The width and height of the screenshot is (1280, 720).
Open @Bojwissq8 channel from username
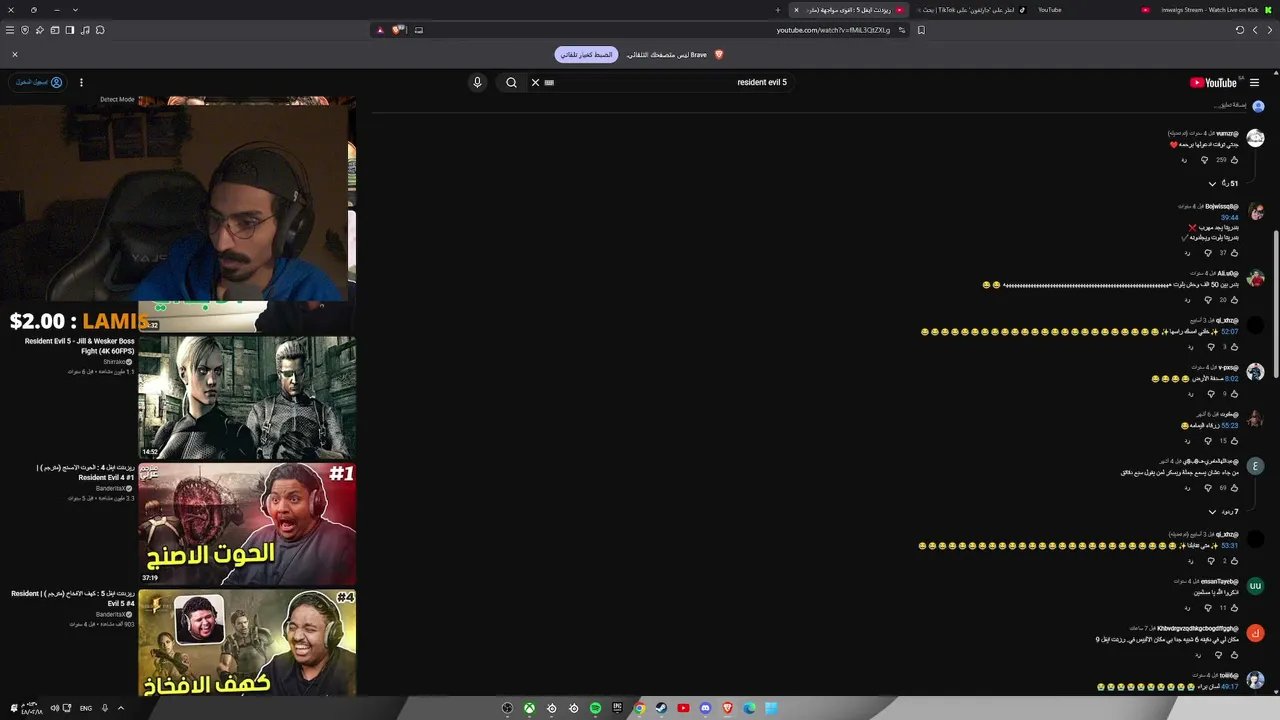[1222, 206]
